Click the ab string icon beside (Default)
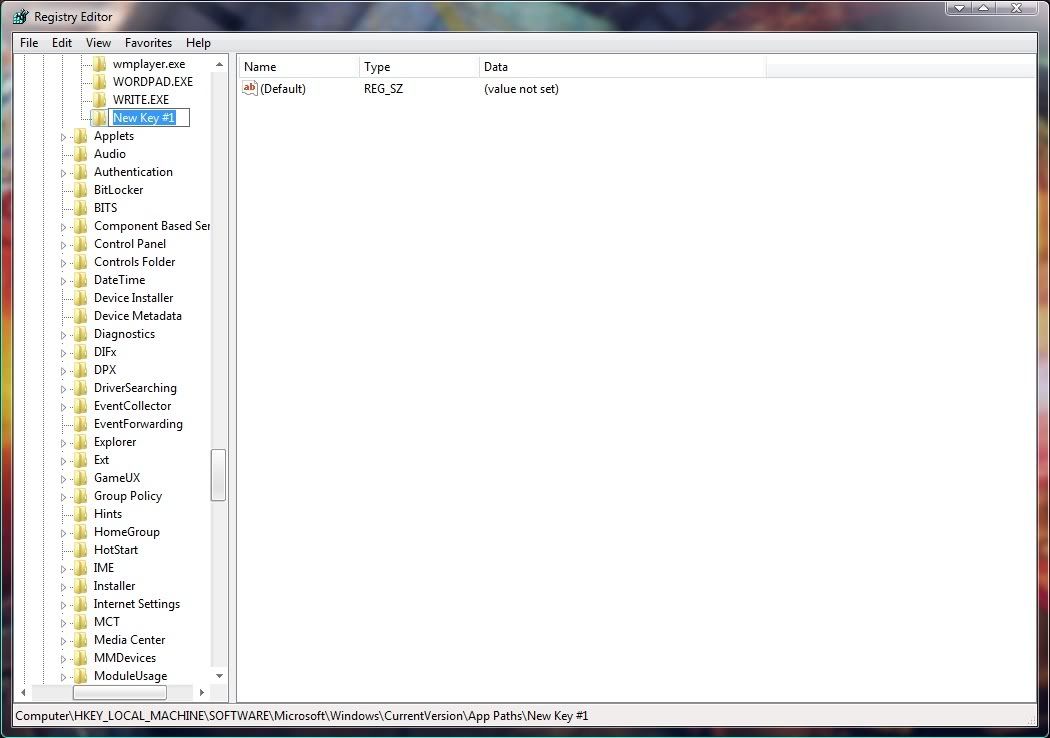This screenshot has width=1050, height=738. 250,89
